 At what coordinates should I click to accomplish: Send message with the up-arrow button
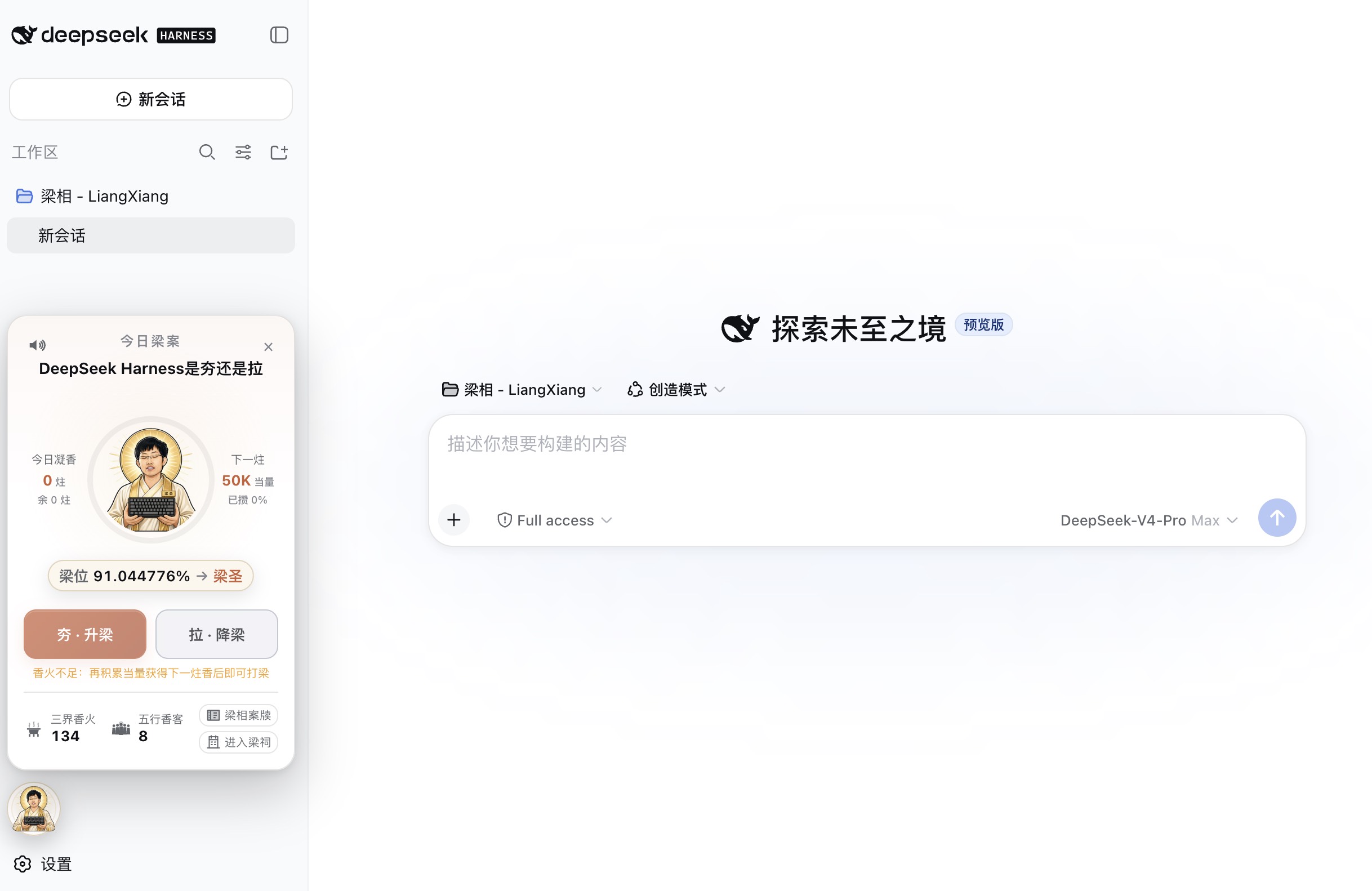coord(1277,518)
